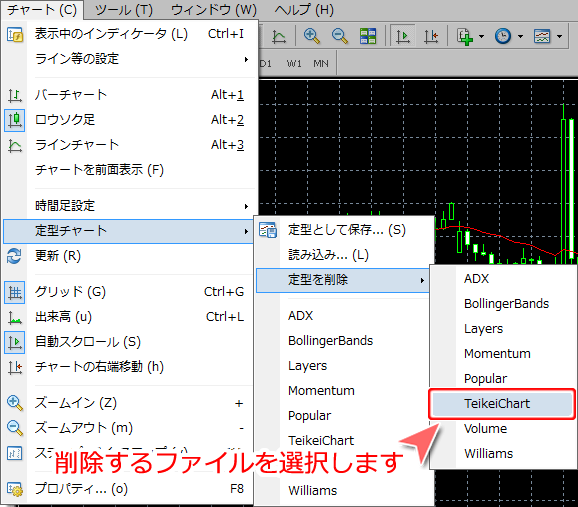Click templates toolbar icon

[542, 36]
